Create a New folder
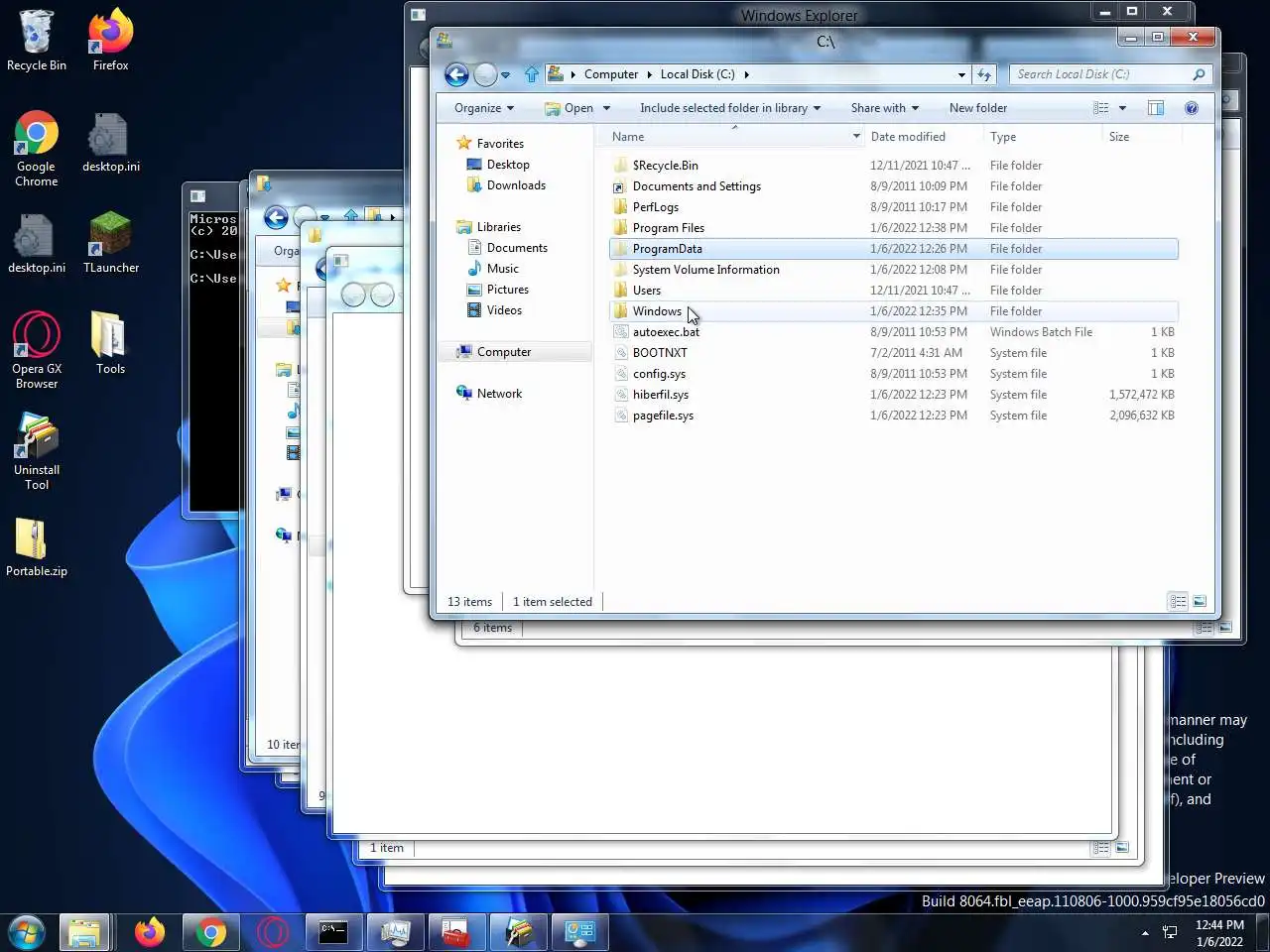 [977, 108]
